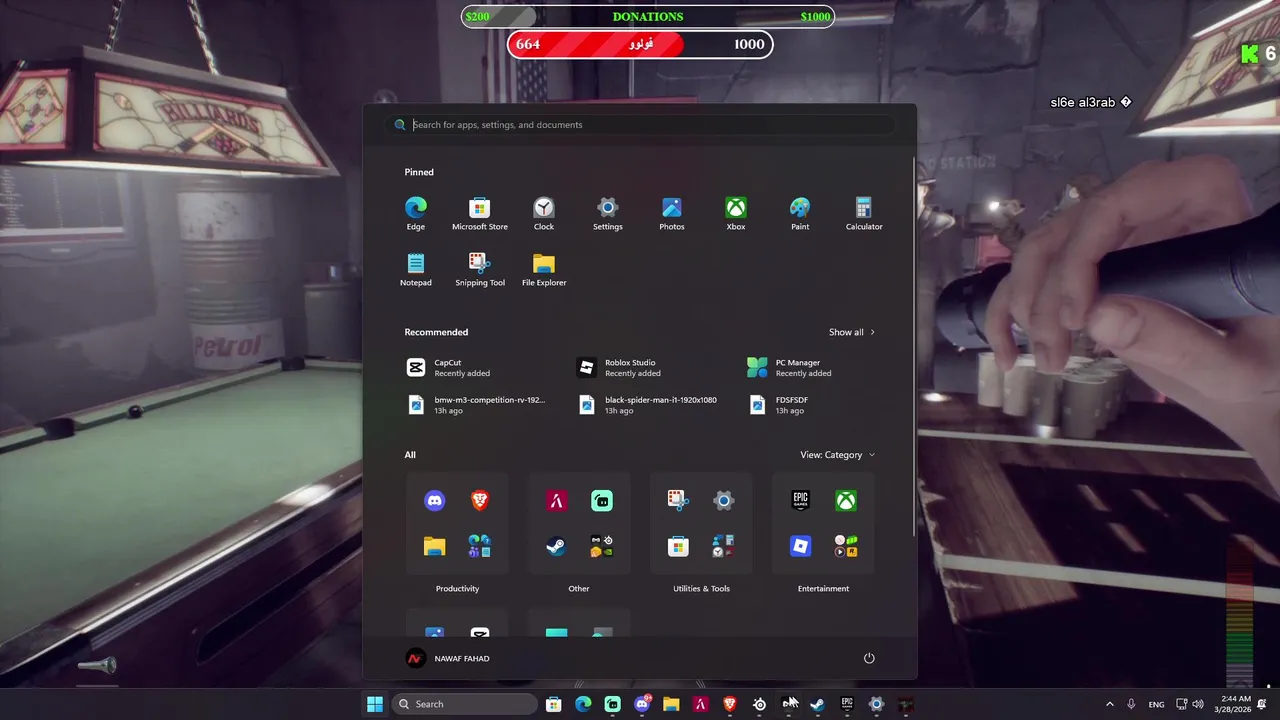Click the taskbar Search box
Viewport: 1280px width, 720px height.
pyautogui.click(x=464, y=704)
